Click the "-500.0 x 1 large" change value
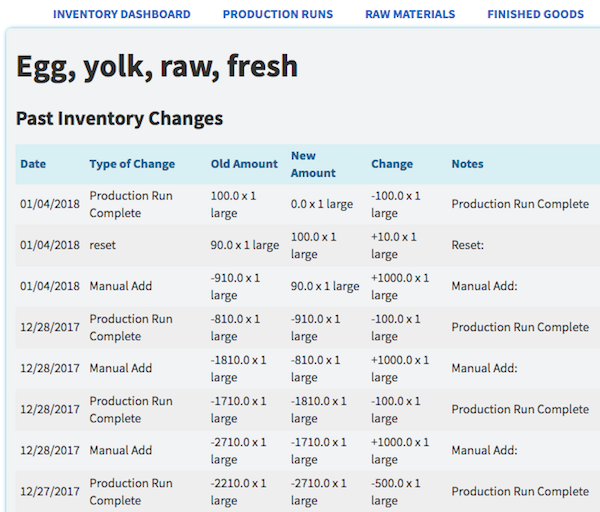This screenshot has width=600, height=512. click(396, 491)
